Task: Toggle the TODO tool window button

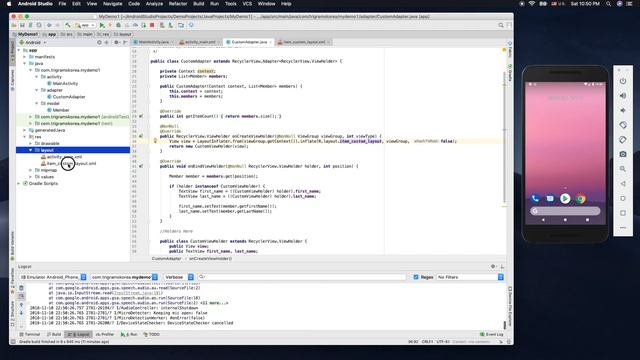Action: coord(151,334)
